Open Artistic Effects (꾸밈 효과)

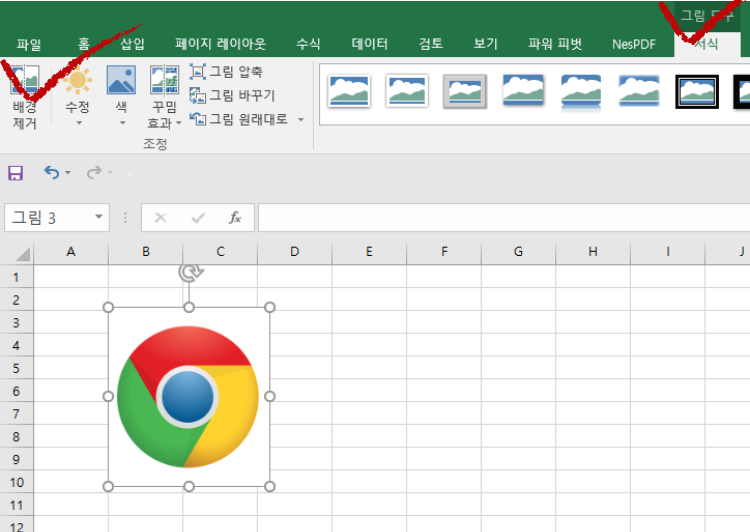click(164, 97)
